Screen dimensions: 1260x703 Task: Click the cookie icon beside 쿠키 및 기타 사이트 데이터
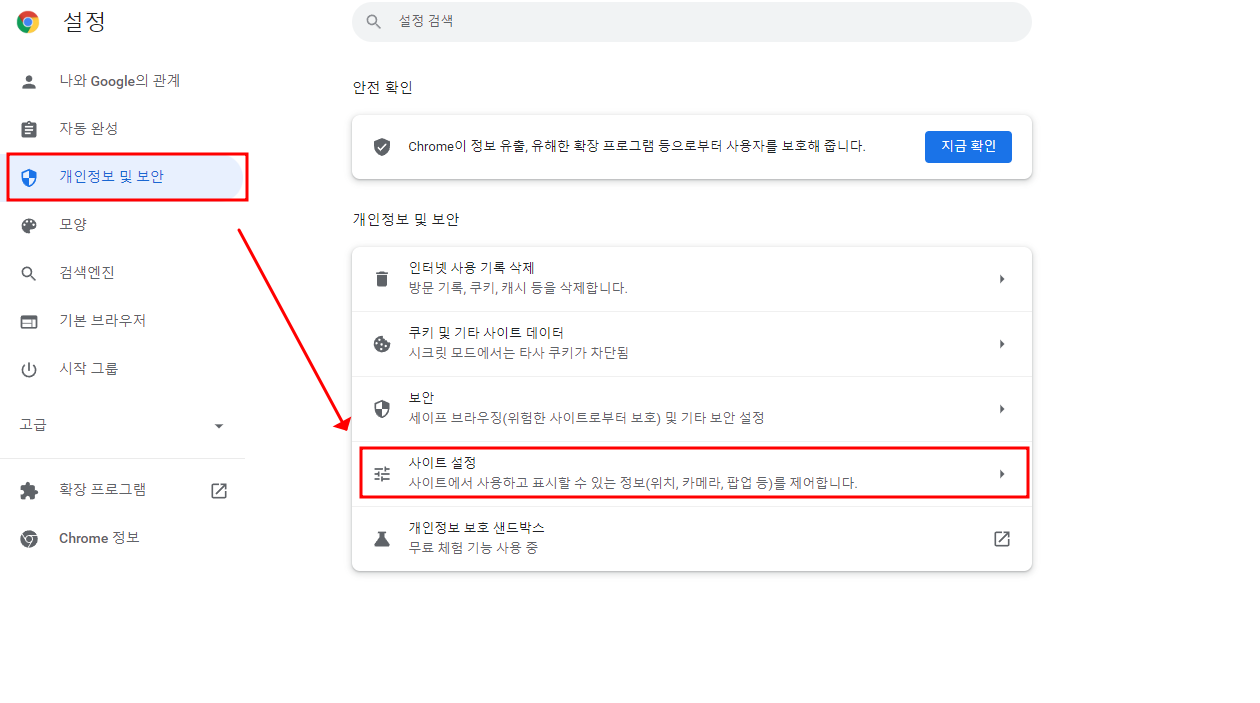pos(381,343)
